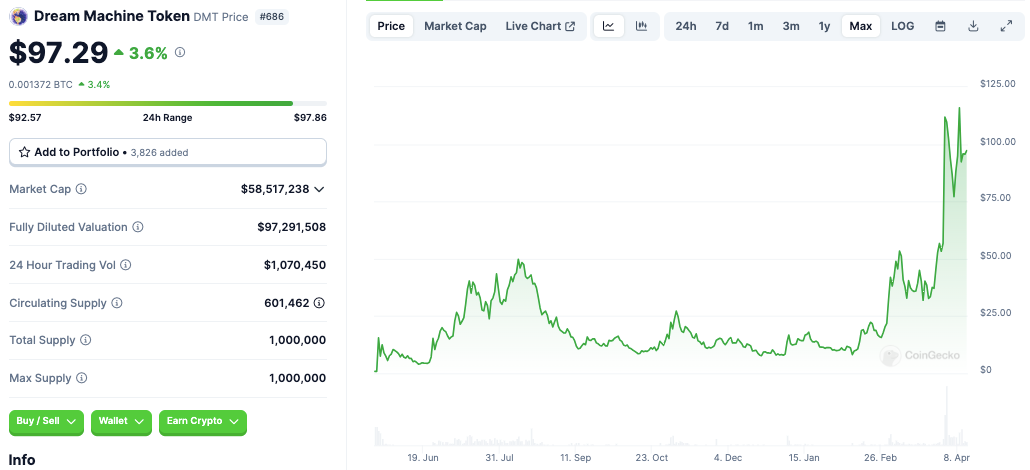Open the info icon beside 3.6% change
The image size is (1030, 470).
click(x=179, y=53)
